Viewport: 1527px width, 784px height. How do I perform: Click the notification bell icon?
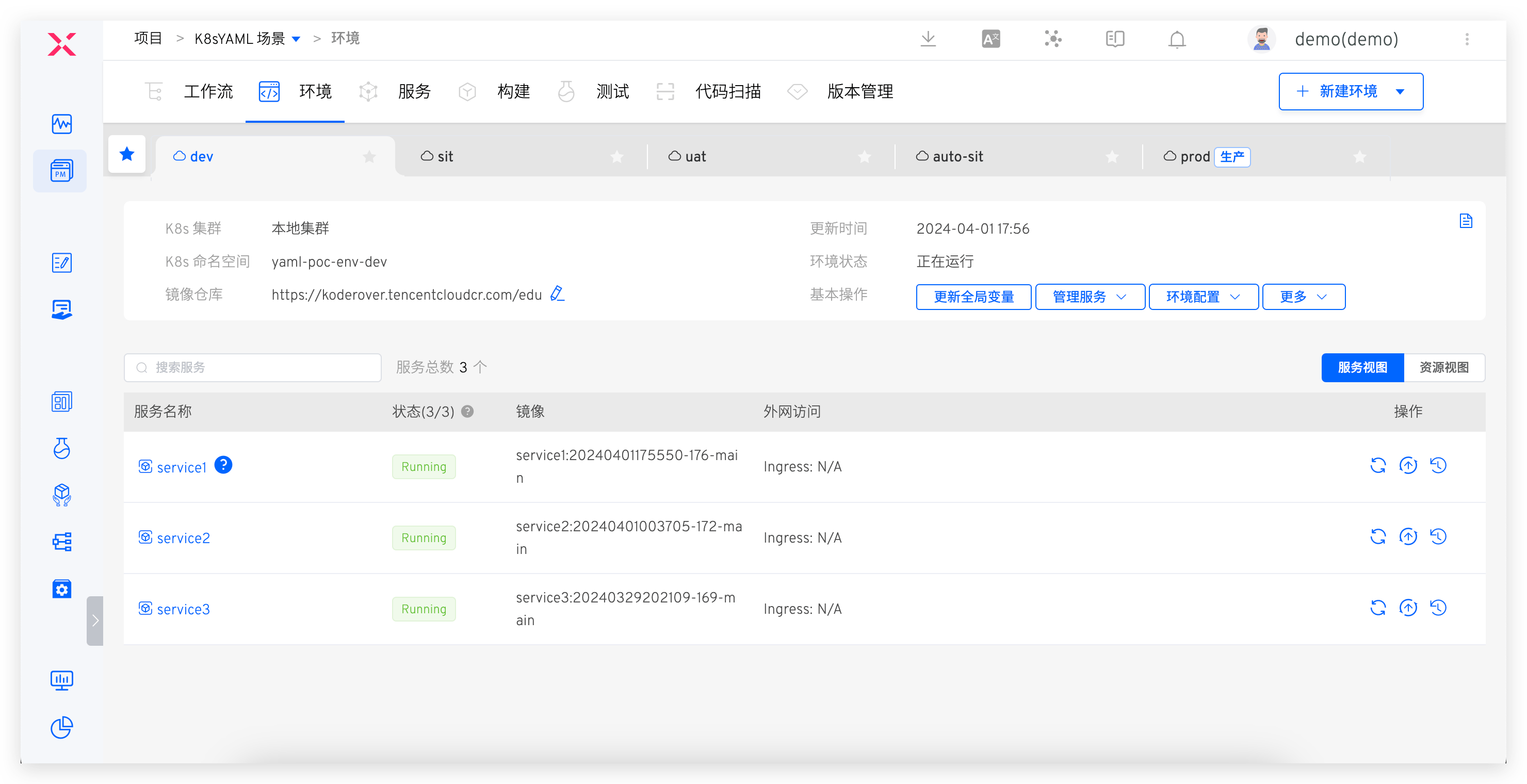[1177, 40]
